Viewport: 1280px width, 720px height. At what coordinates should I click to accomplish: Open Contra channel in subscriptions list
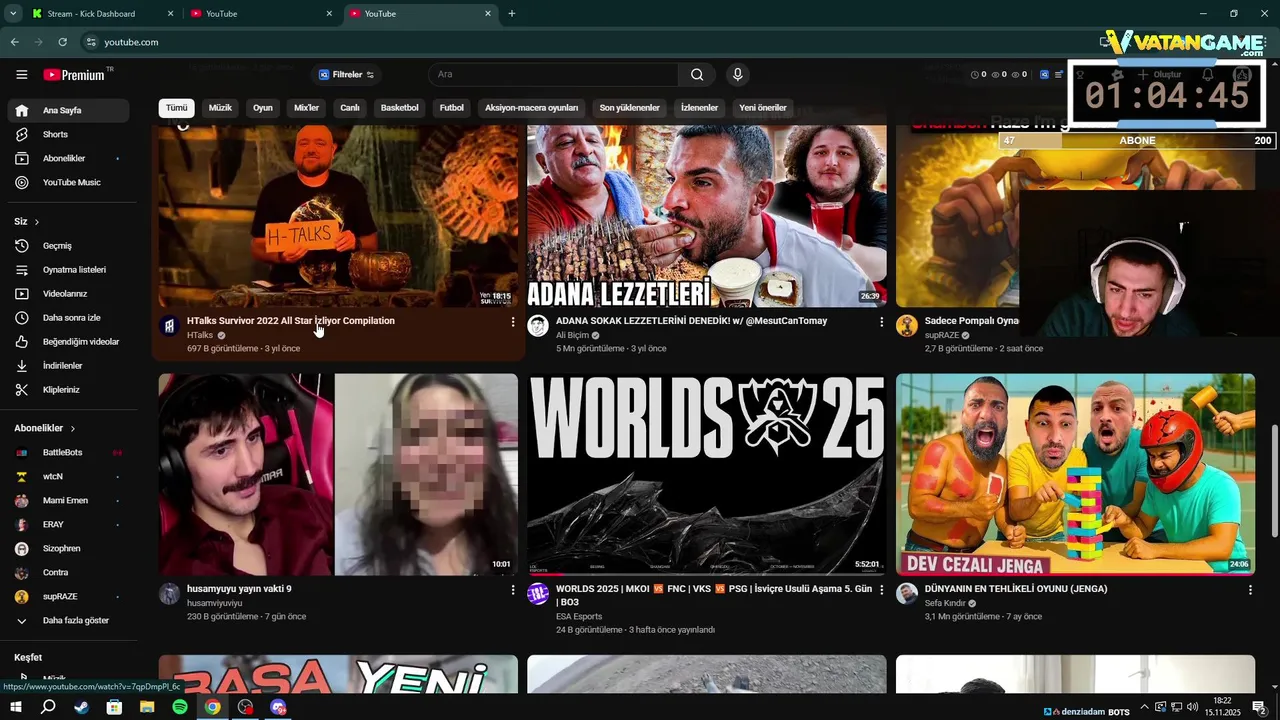[x=68, y=573]
